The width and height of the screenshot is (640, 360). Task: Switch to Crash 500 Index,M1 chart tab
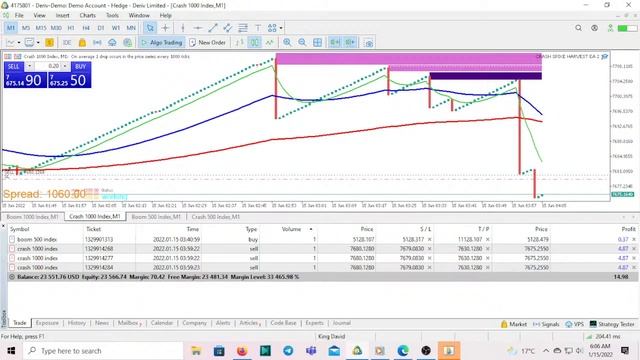(216, 217)
